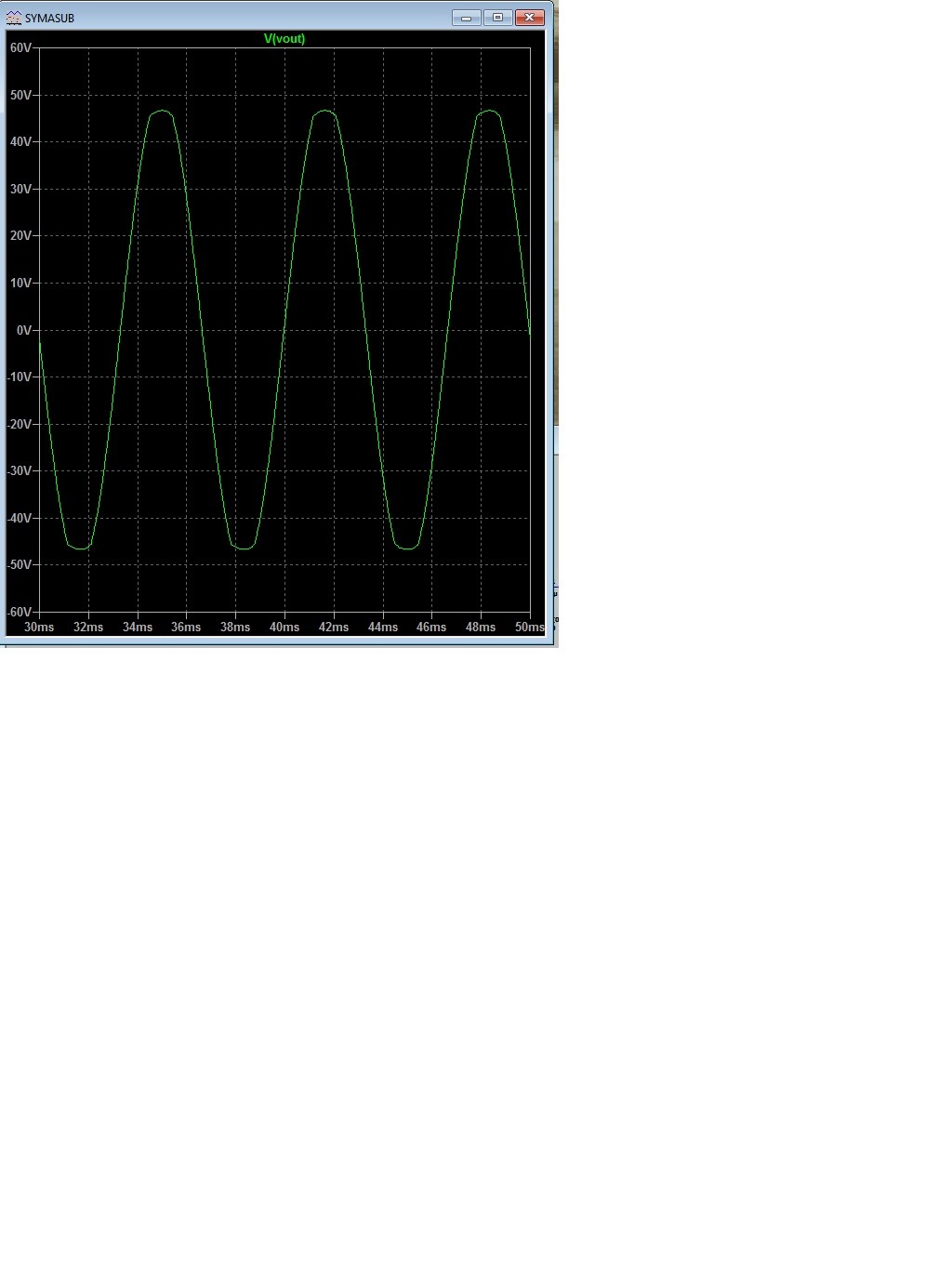Click the -50V vertical axis label
This screenshot has width=952, height=1269.
[20, 564]
